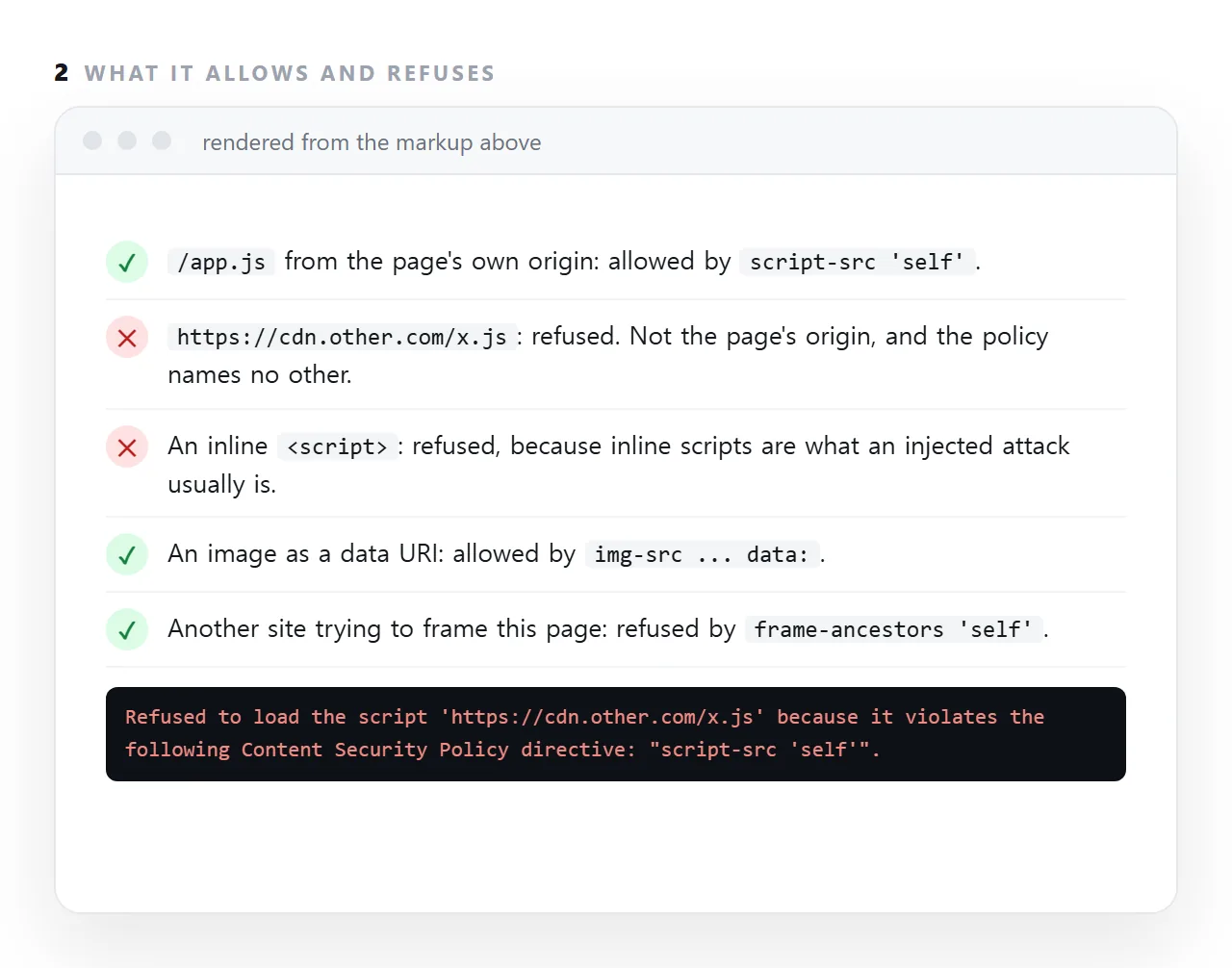
Task: Click 'An image as a data URI' text
Action: [305, 553]
